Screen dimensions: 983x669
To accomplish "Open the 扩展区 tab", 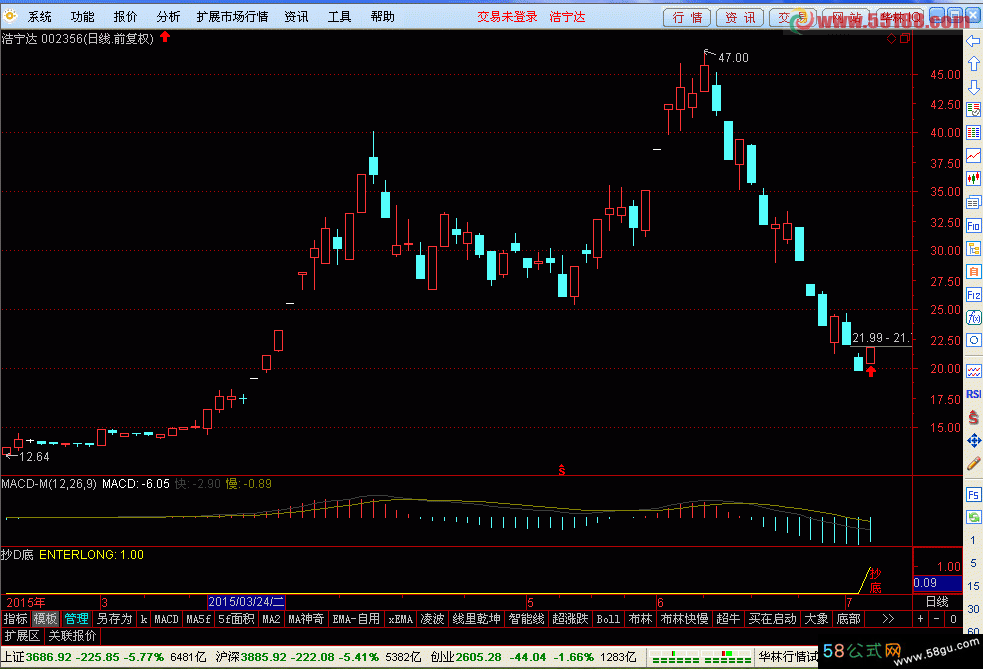I will click(22, 636).
